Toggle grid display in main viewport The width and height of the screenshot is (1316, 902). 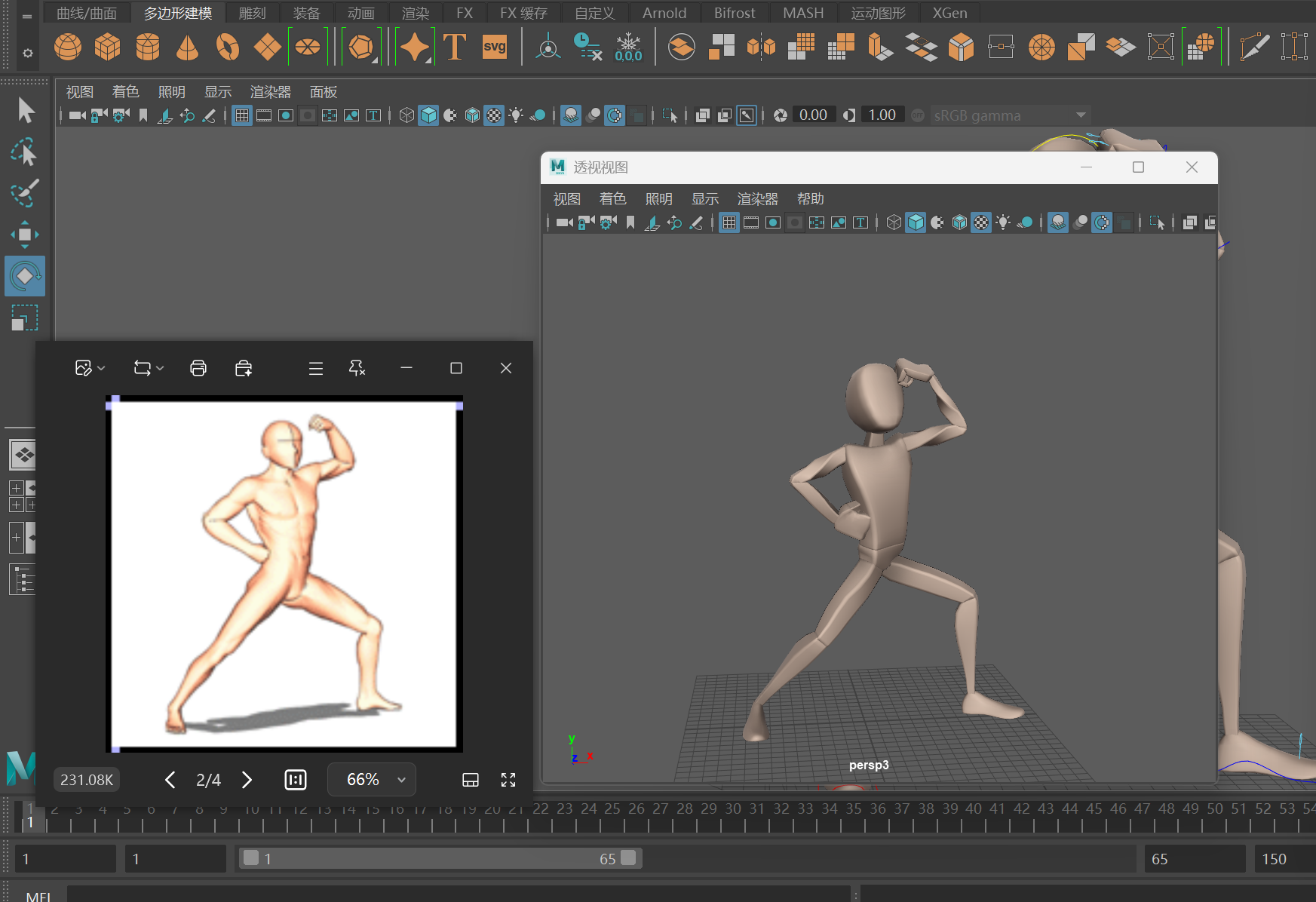[x=241, y=115]
